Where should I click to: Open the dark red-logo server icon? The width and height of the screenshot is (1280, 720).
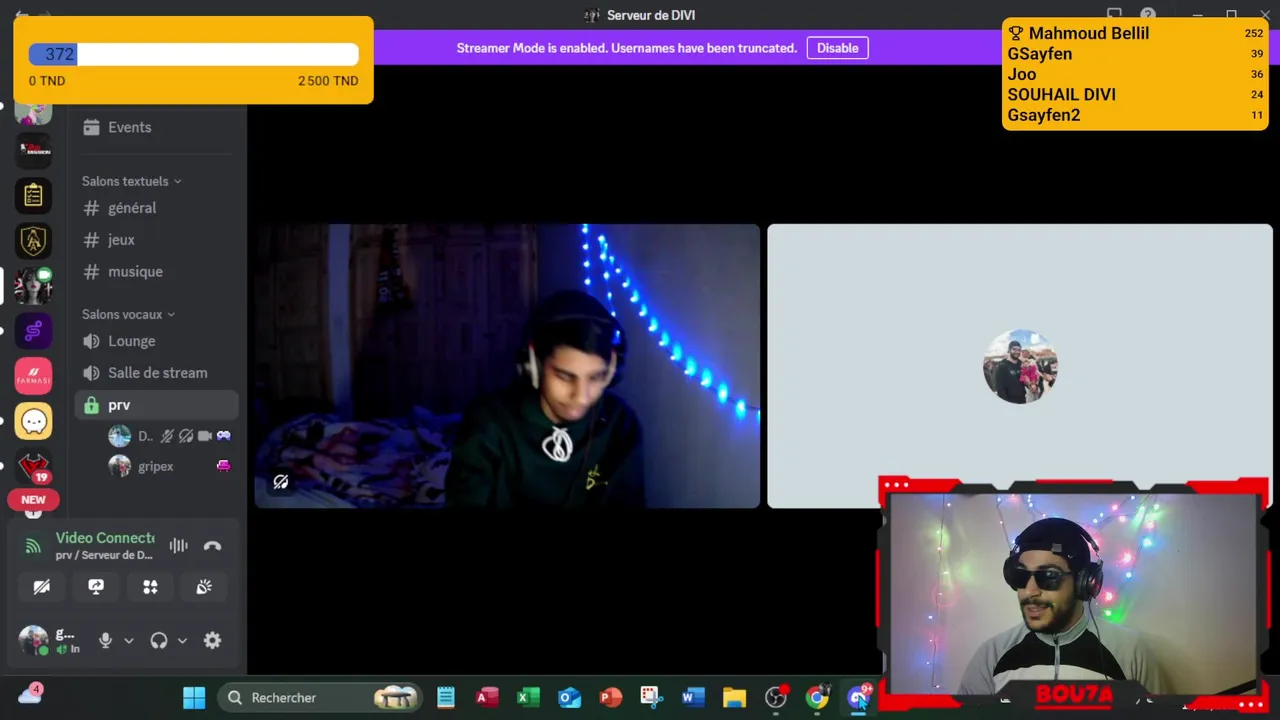tap(33, 151)
